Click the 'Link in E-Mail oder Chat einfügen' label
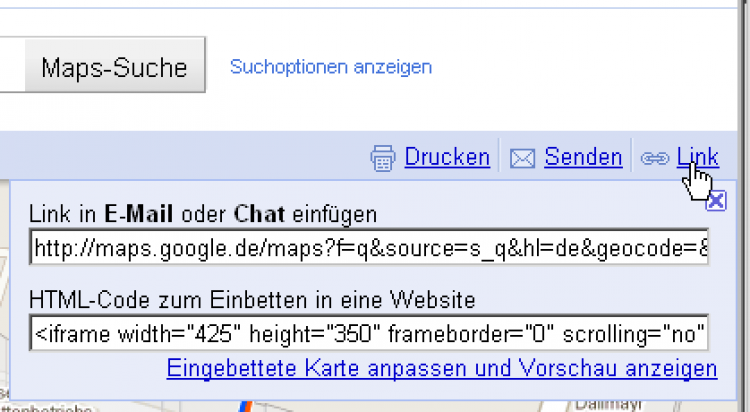 pyautogui.click(x=202, y=214)
